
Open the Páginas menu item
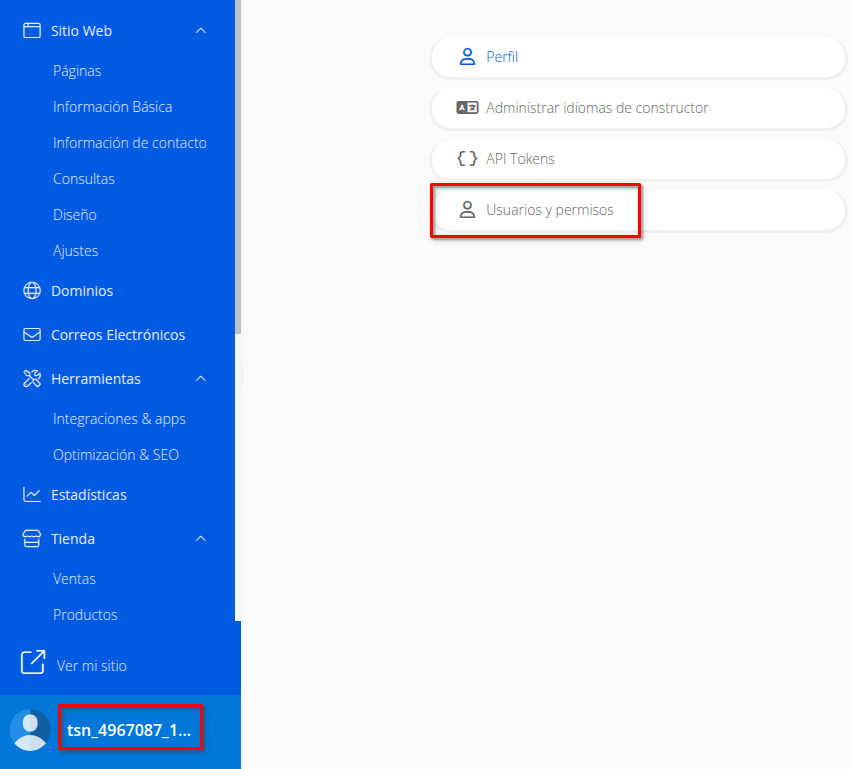click(77, 71)
